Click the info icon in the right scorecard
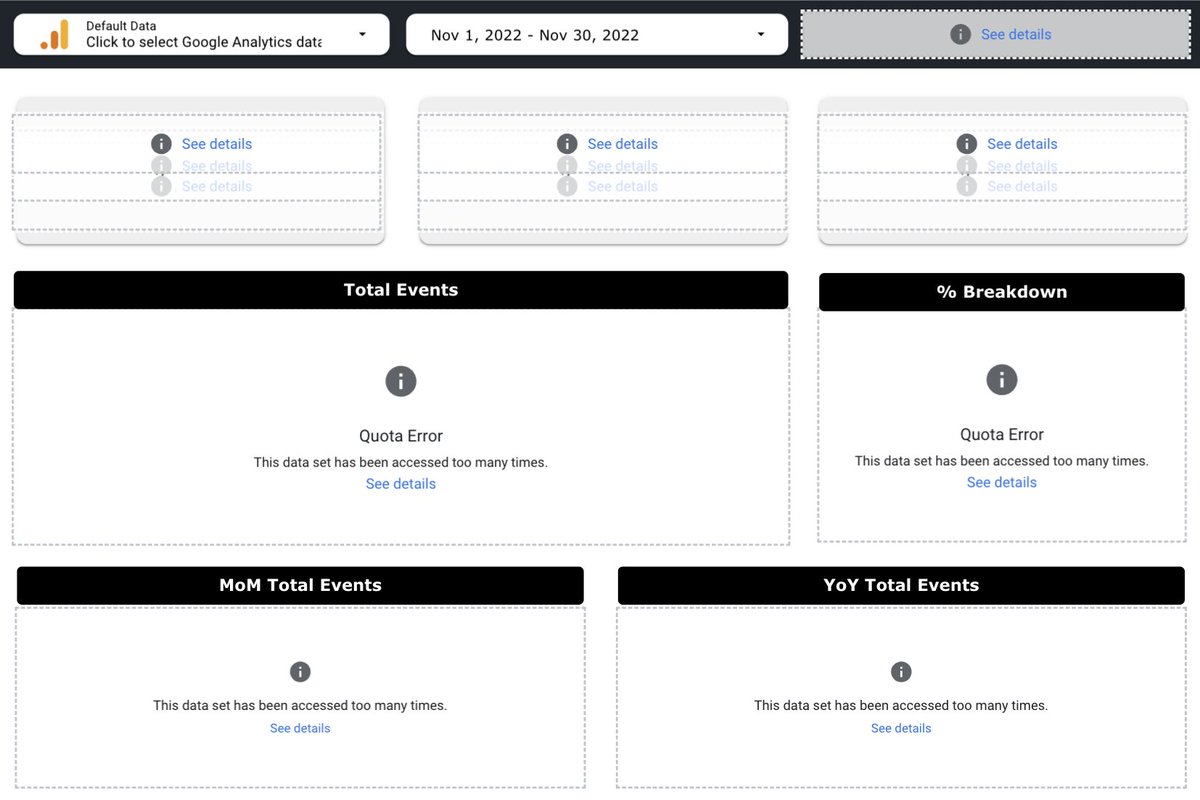 (x=966, y=144)
